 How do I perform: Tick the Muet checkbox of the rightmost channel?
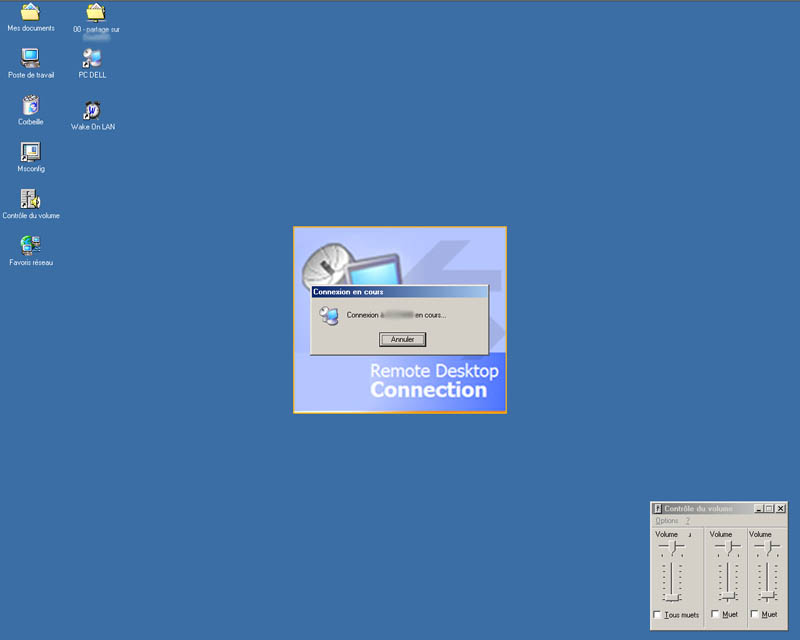click(754, 614)
